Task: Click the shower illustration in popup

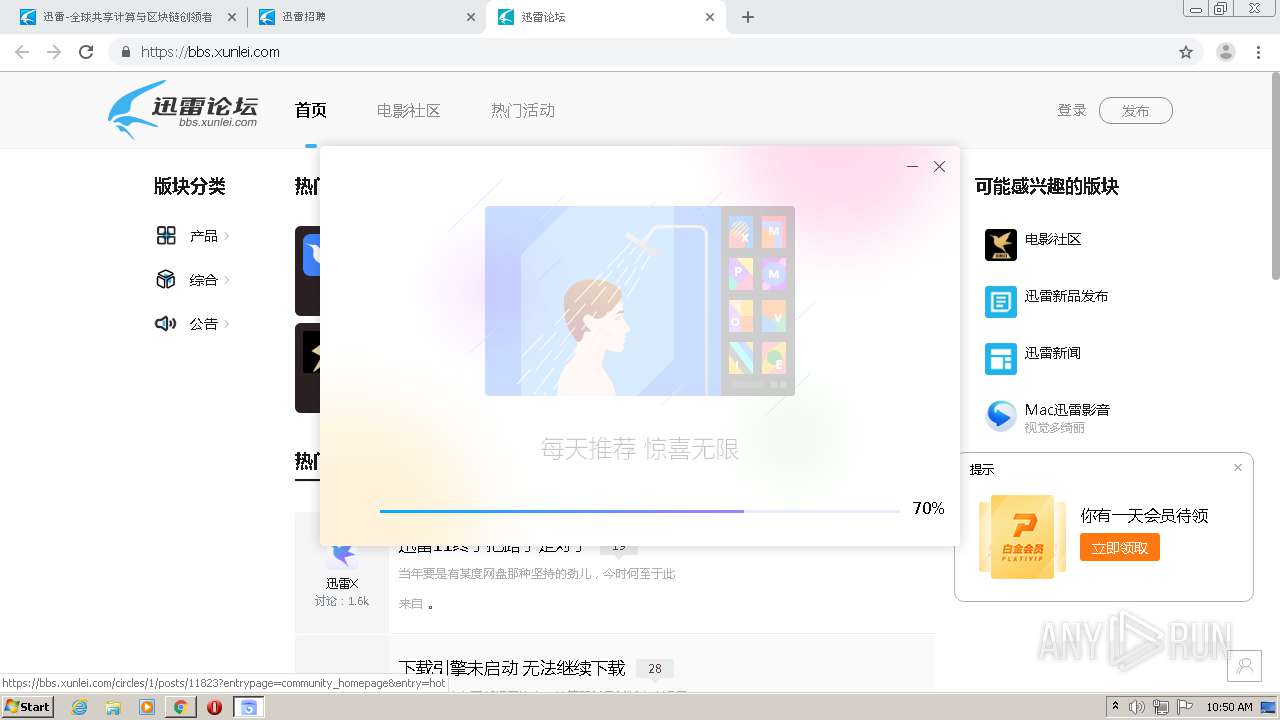Action: pyautogui.click(x=640, y=301)
